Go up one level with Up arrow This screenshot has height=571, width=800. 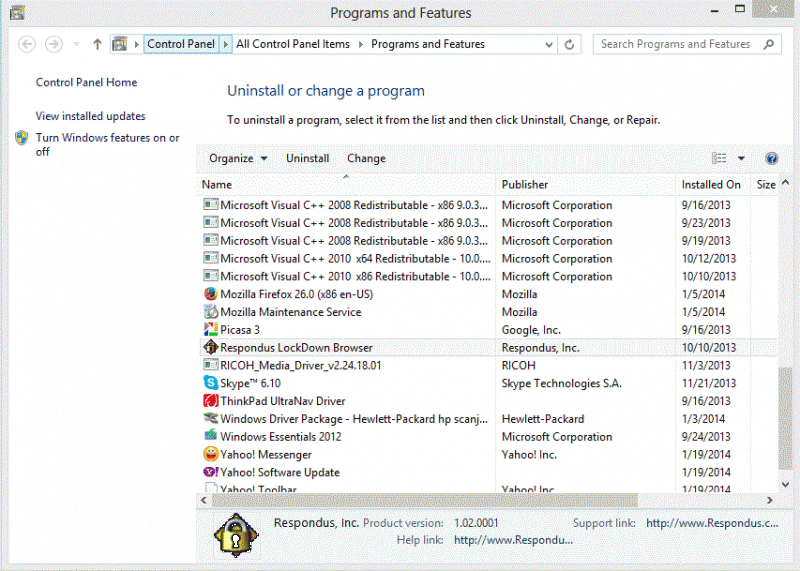tap(97, 44)
